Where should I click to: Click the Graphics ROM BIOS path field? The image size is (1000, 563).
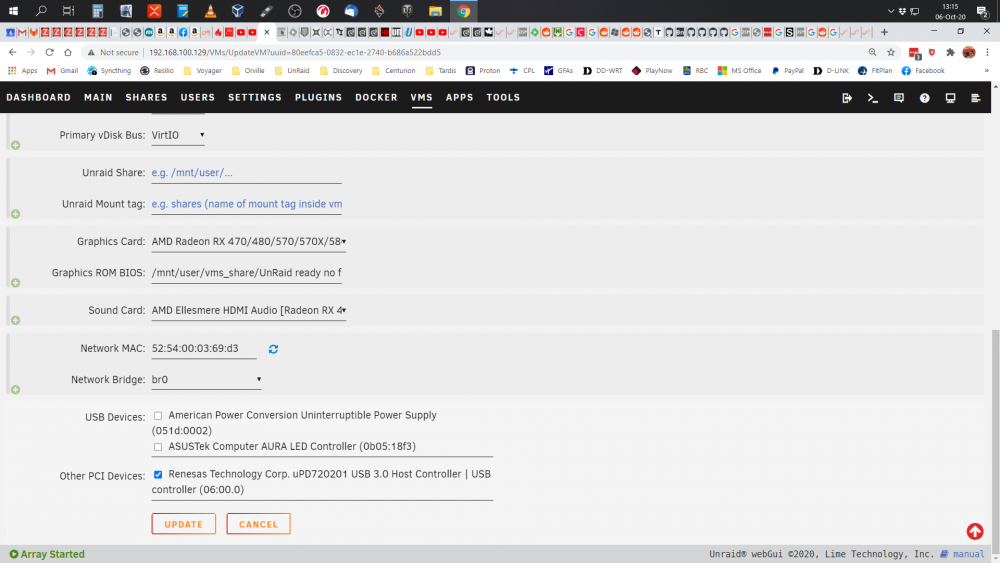246,273
